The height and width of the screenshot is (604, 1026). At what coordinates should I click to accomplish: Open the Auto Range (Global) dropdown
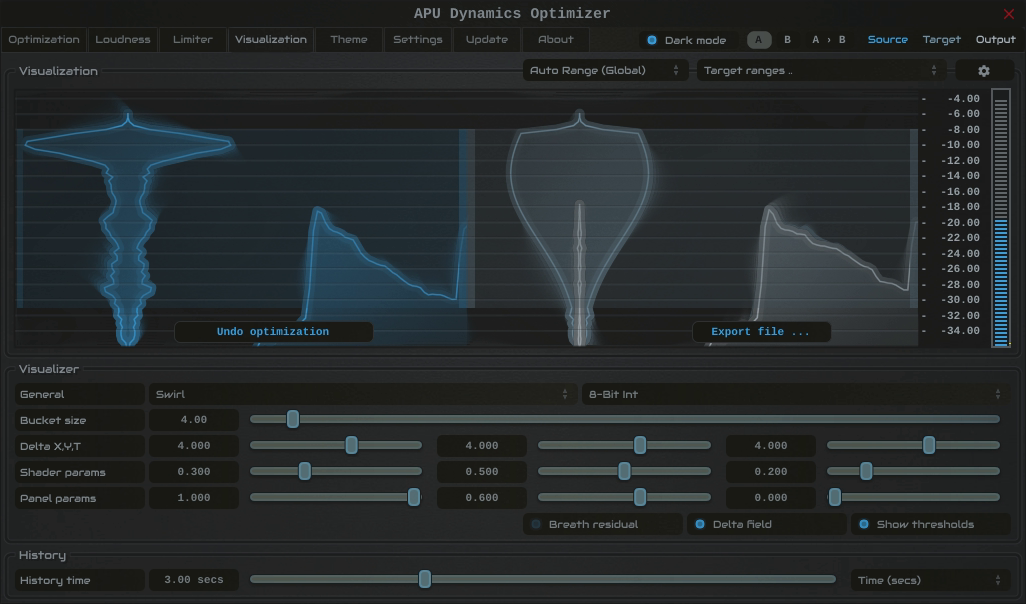[605, 71]
